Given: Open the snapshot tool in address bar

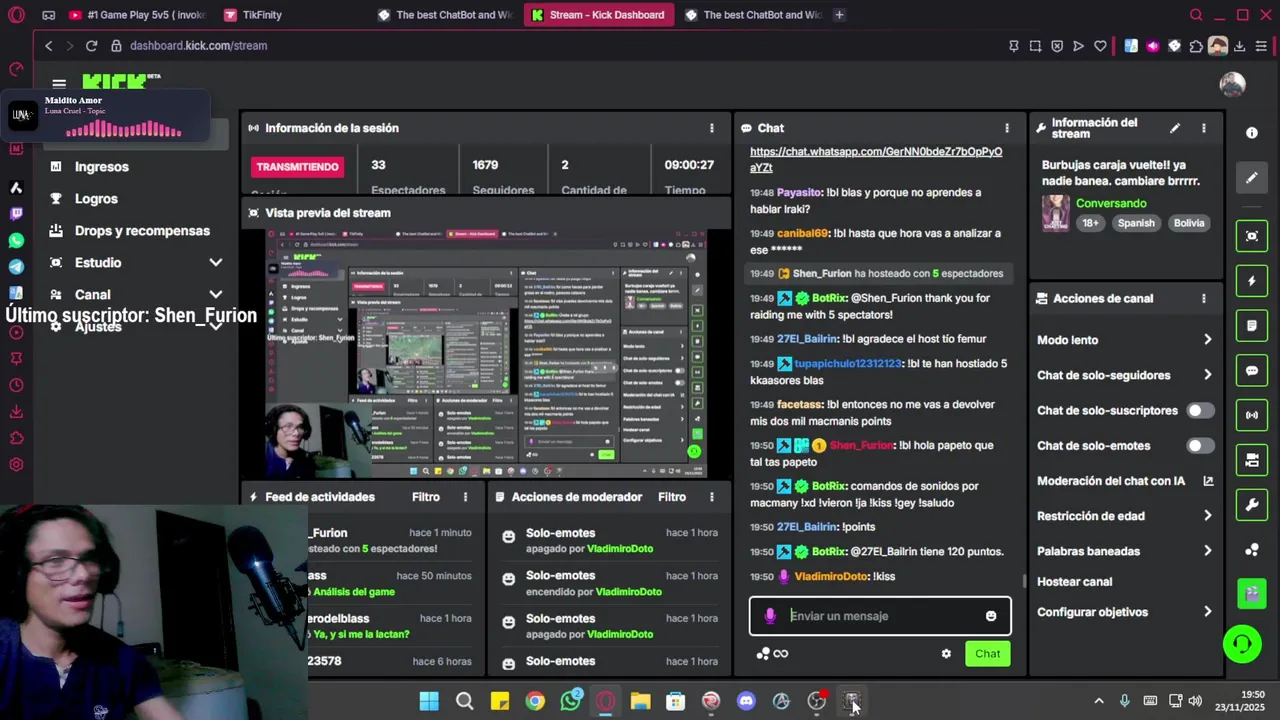Looking at the screenshot, I should click(x=1035, y=46).
